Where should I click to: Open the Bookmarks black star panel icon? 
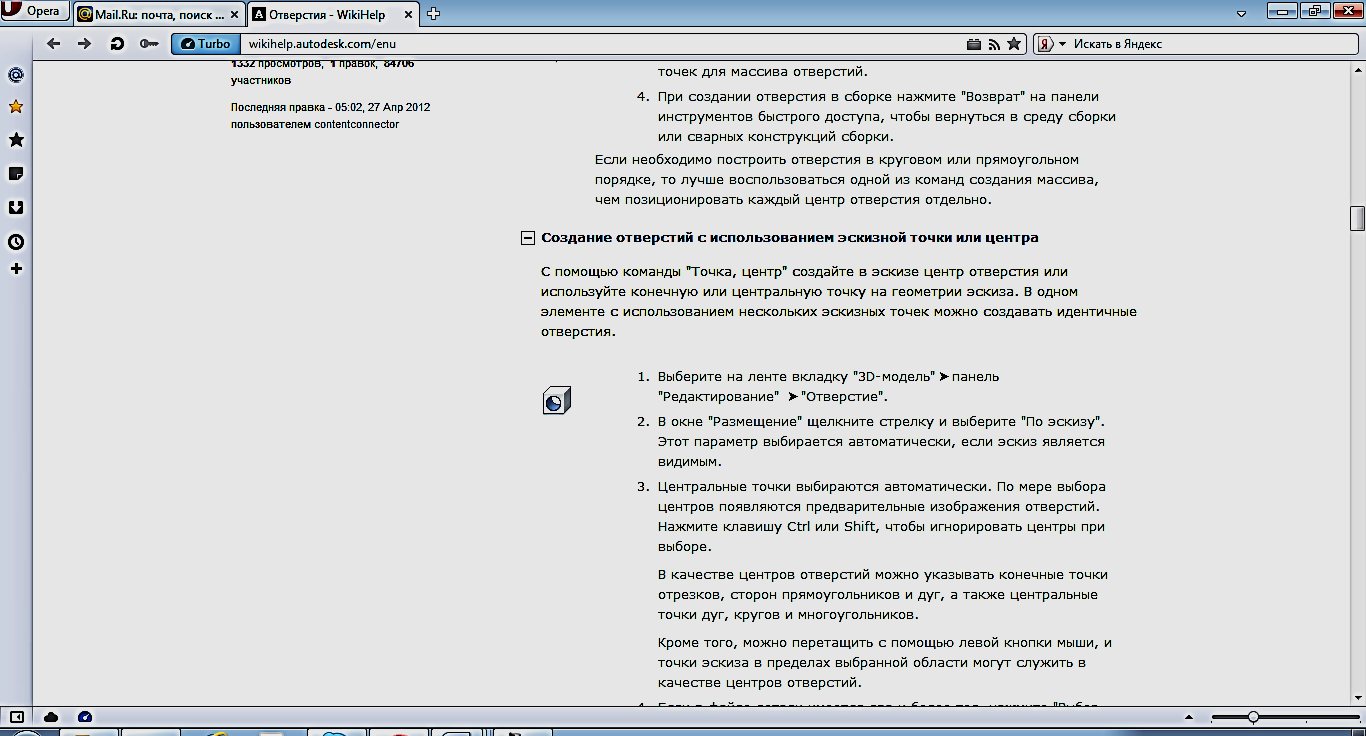pos(16,140)
